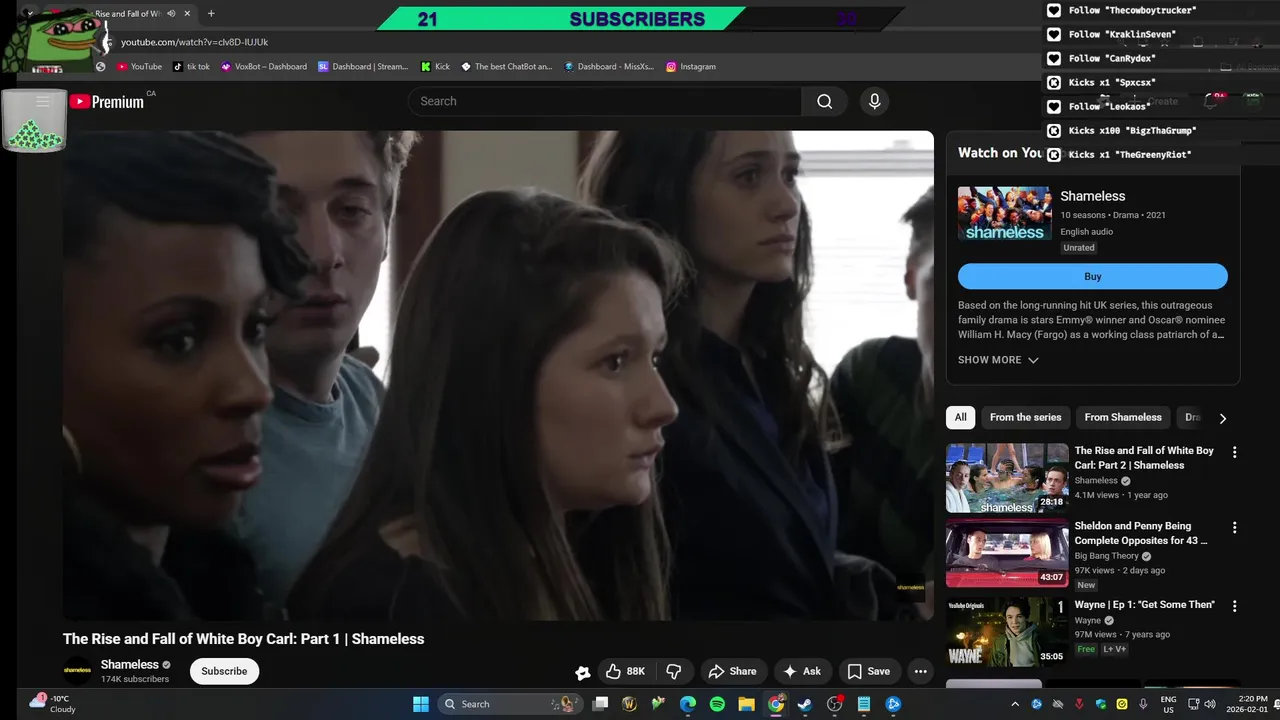
Task: Open the Shameless channel avatar
Action: (x=77, y=670)
